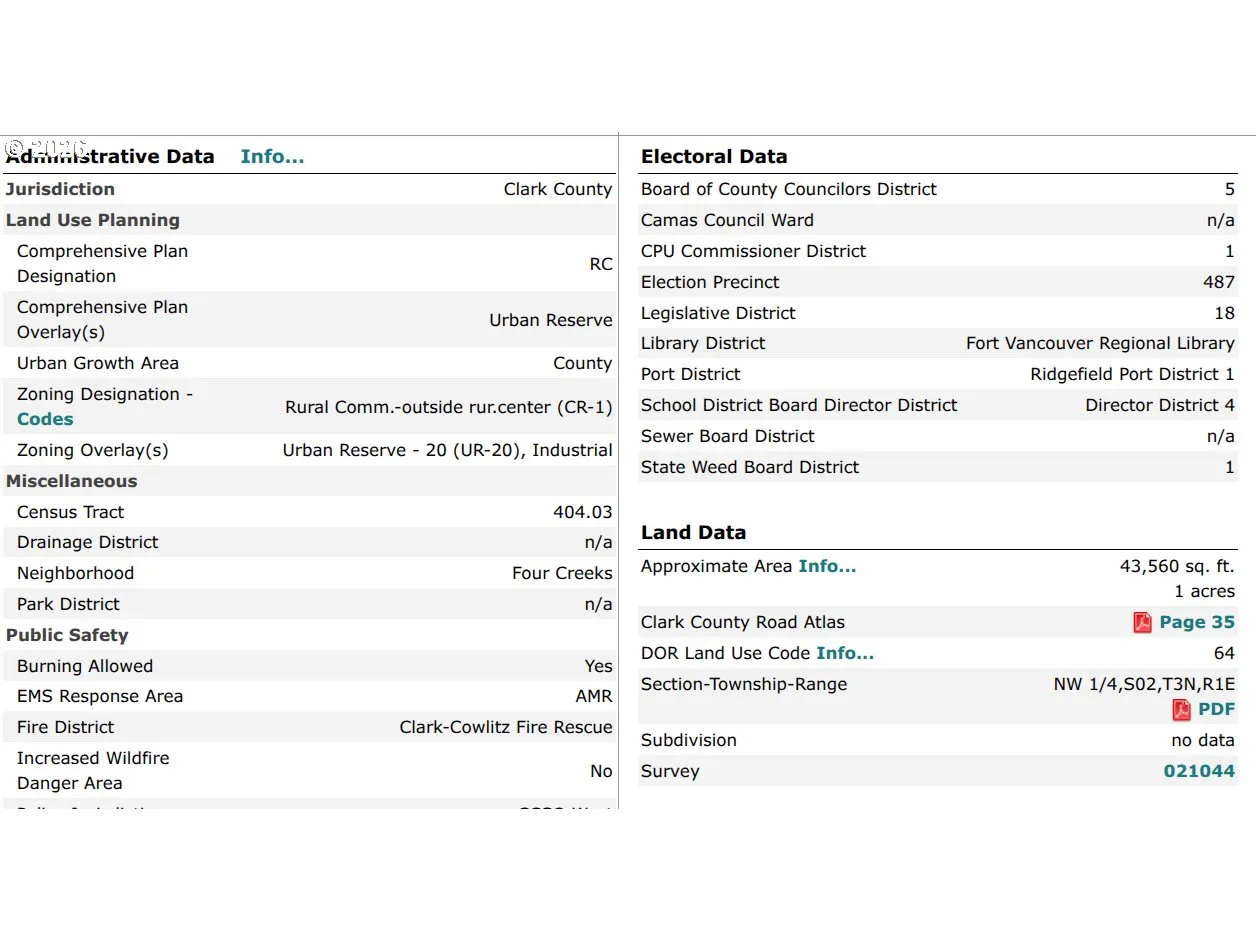
Task: Click the Land Data heading
Action: point(693,532)
